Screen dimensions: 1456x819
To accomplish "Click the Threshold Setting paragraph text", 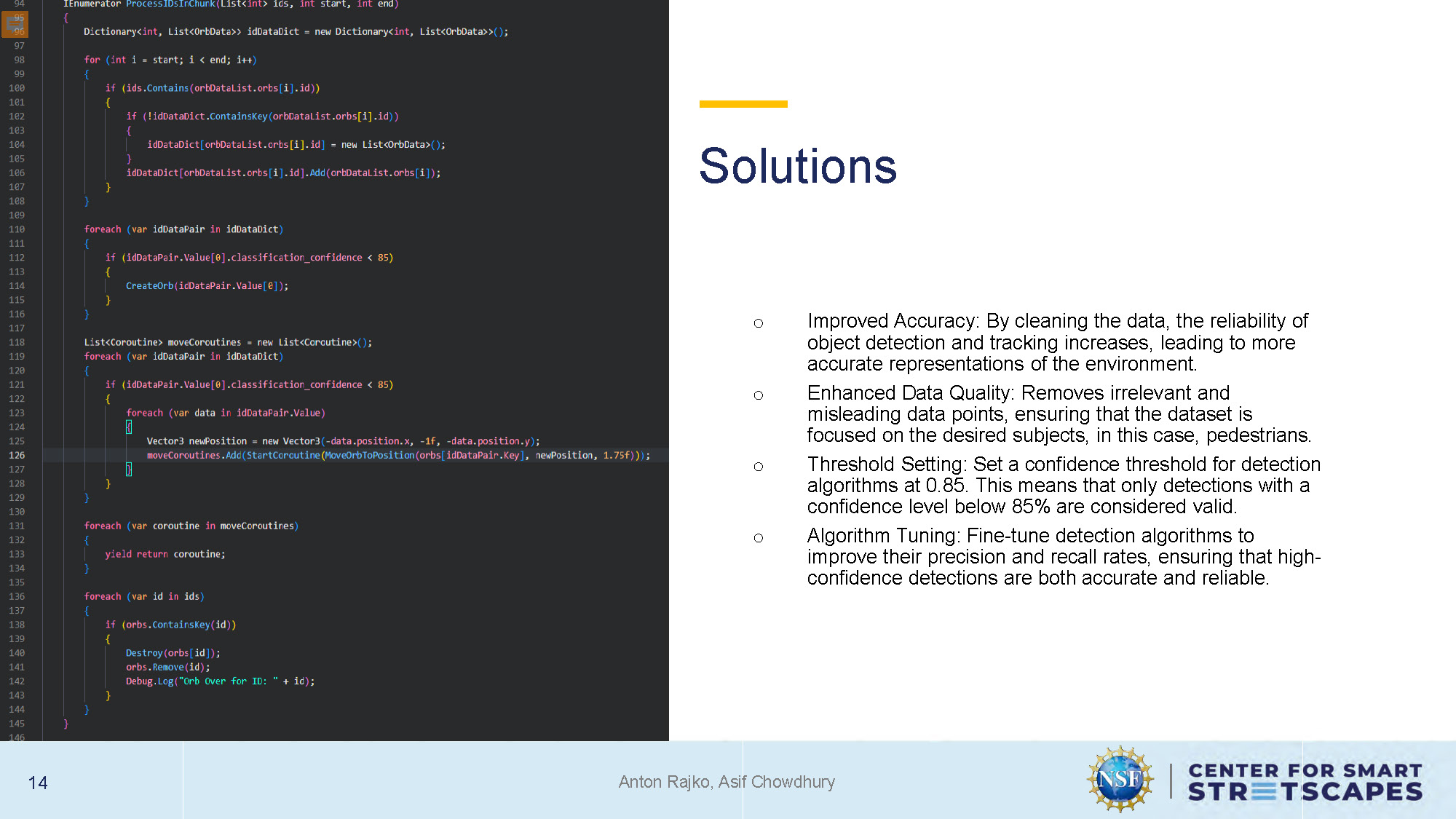I will (x=1063, y=485).
